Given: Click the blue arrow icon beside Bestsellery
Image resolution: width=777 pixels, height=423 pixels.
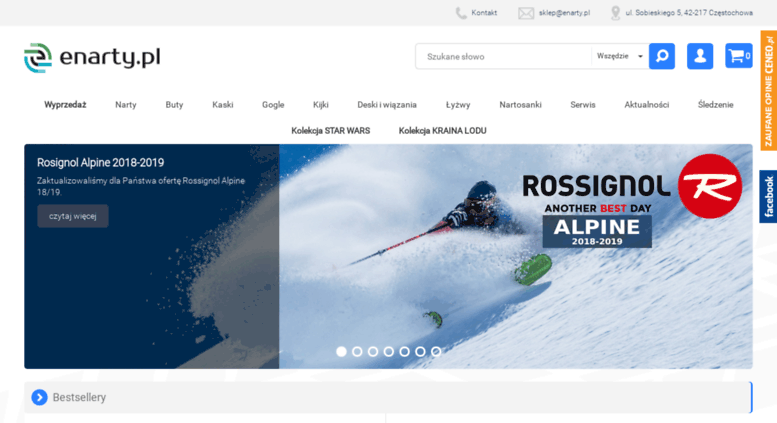Looking at the screenshot, I should pyautogui.click(x=40, y=397).
